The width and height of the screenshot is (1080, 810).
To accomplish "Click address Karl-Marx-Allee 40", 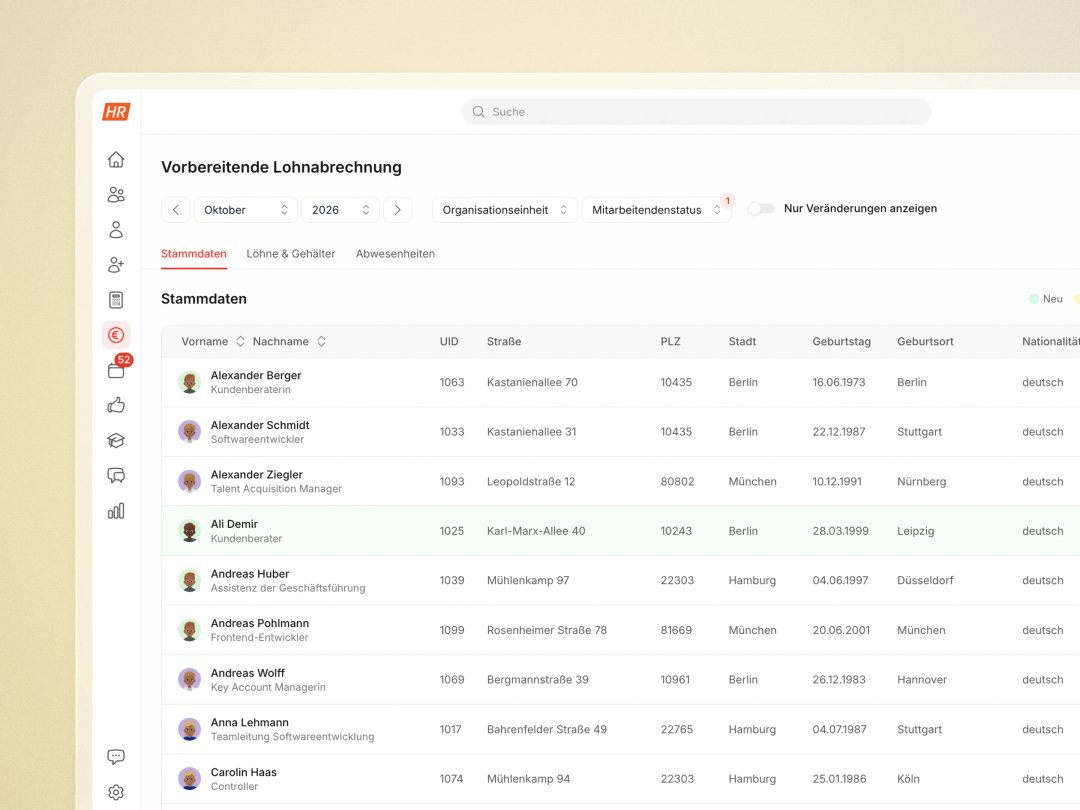I will [536, 530].
